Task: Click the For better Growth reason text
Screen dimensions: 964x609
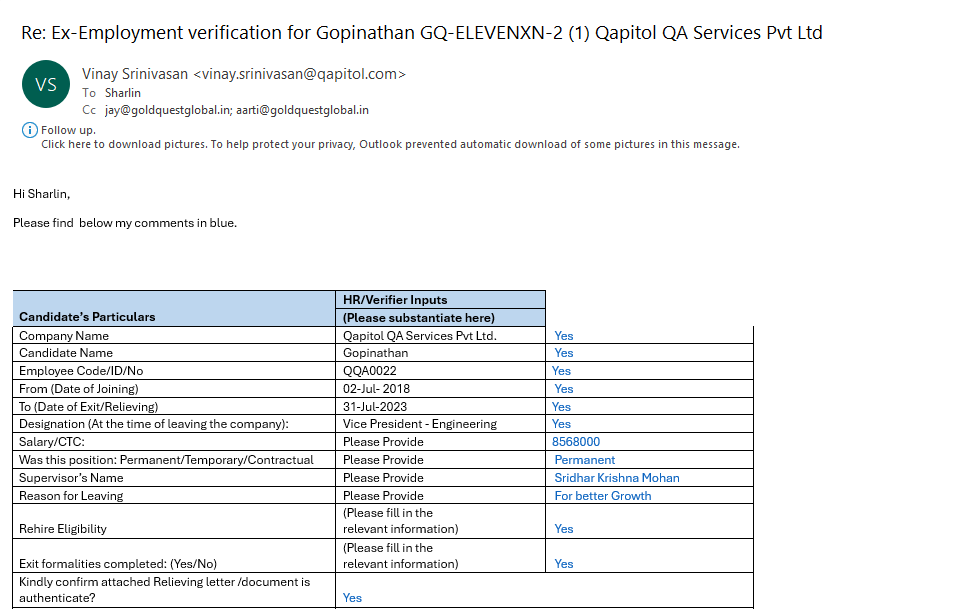Action: (602, 496)
